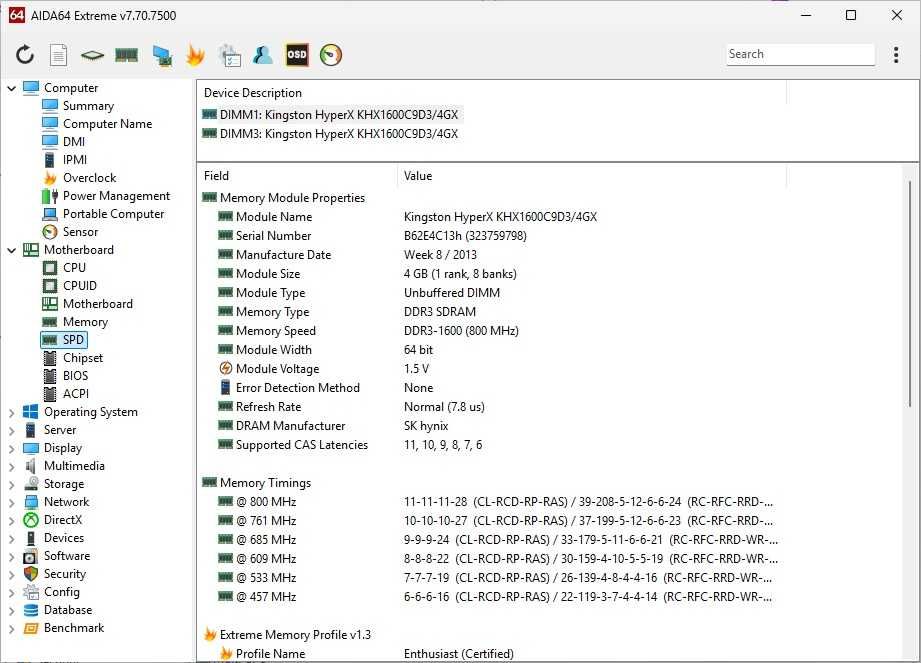This screenshot has height=663, width=921.
Task: Click the network computer toolbar icon
Action: tap(162, 55)
